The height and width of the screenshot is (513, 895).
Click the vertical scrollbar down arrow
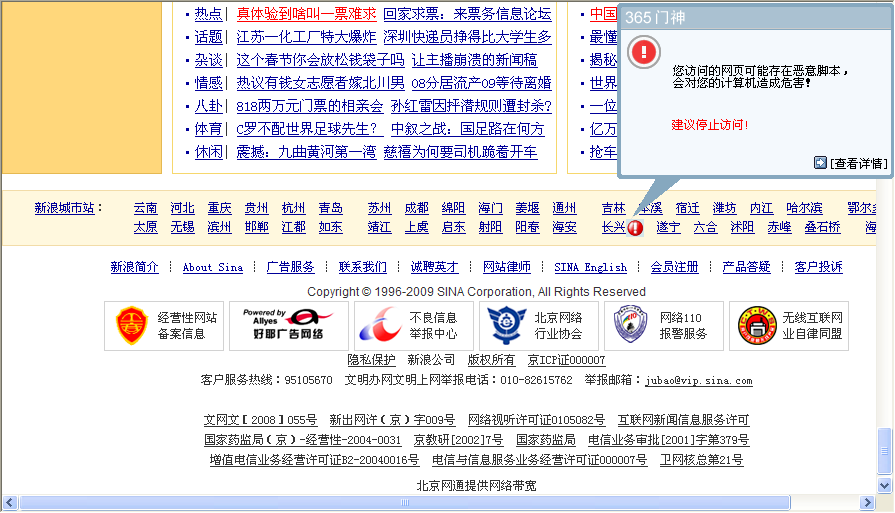click(x=884, y=486)
